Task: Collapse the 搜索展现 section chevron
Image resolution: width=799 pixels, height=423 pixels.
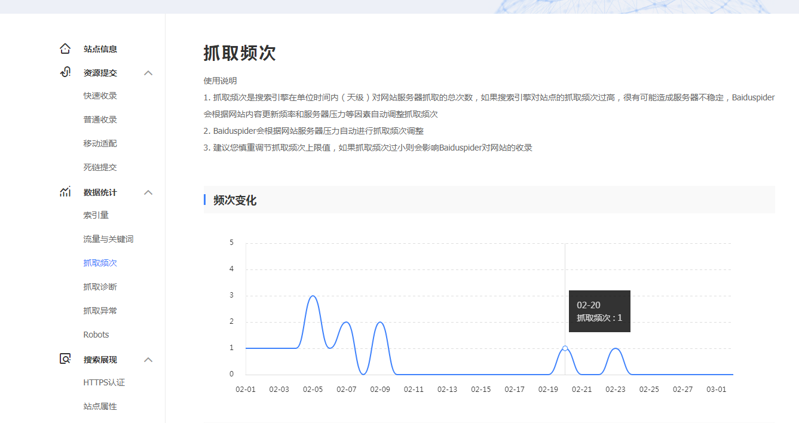Action: click(x=148, y=359)
